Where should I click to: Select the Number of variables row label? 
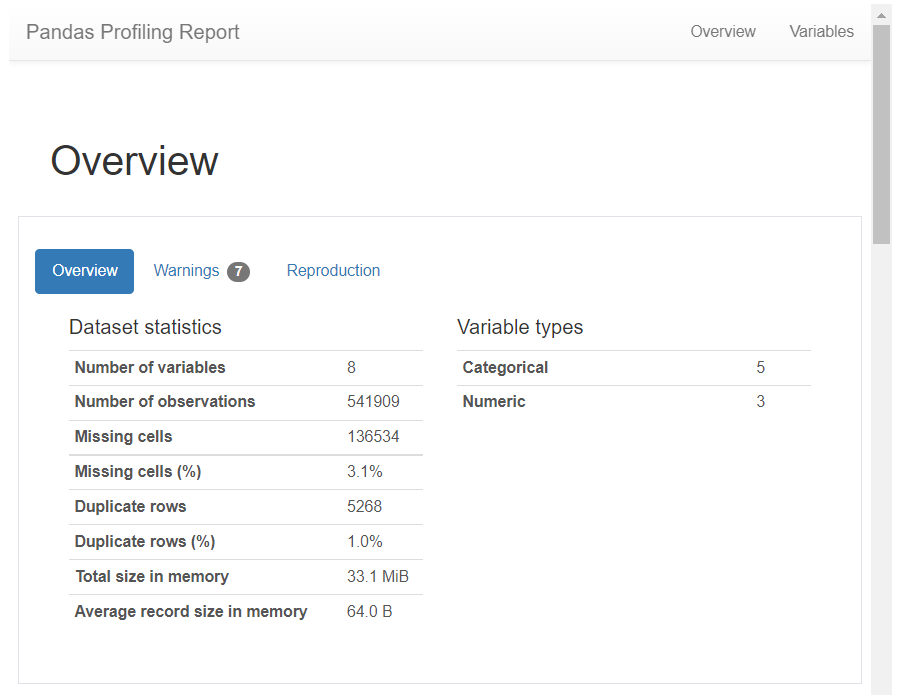coord(150,368)
